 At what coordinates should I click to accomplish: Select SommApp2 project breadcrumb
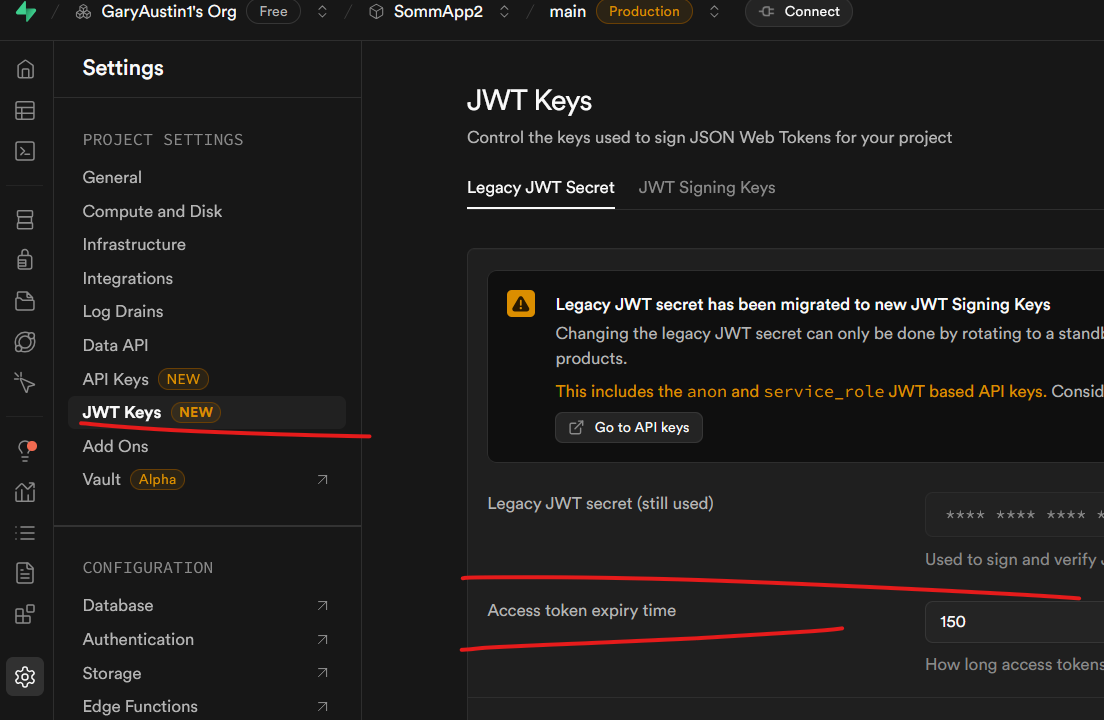(x=438, y=11)
